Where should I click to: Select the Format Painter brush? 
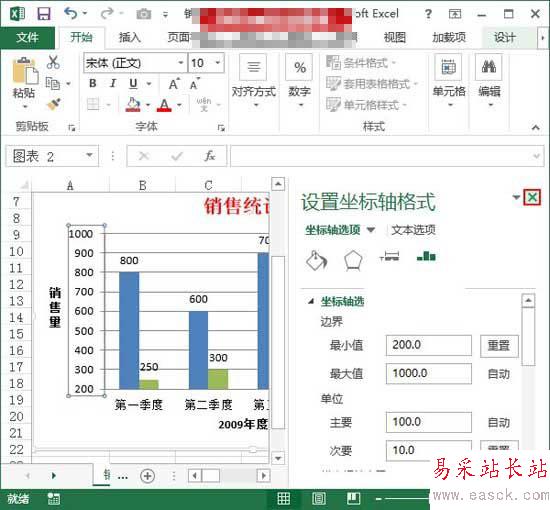tap(53, 104)
